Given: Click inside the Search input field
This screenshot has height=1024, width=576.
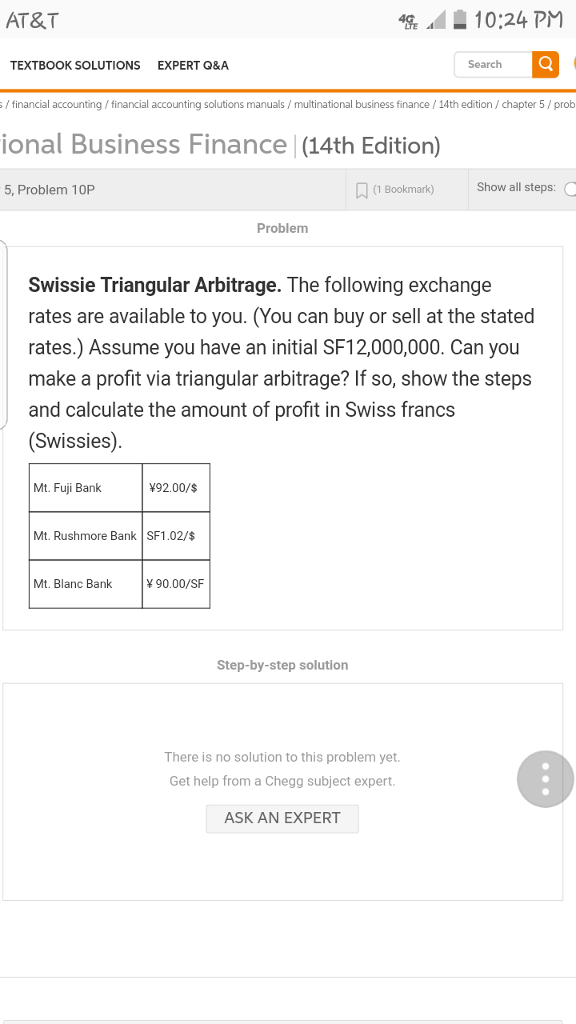Looking at the screenshot, I should pyautogui.click(x=493, y=64).
